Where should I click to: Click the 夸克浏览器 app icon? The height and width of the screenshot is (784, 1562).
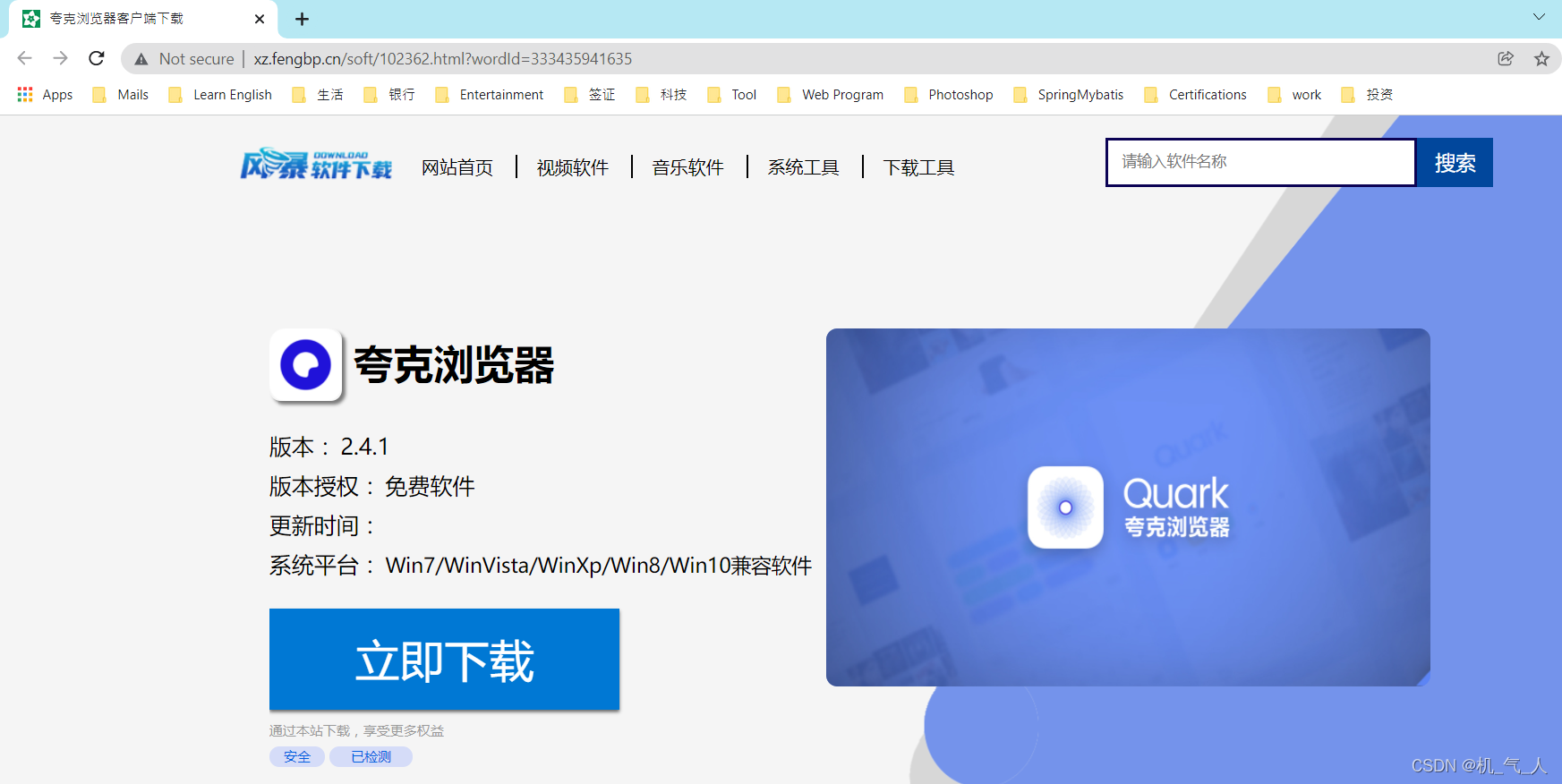[x=305, y=365]
